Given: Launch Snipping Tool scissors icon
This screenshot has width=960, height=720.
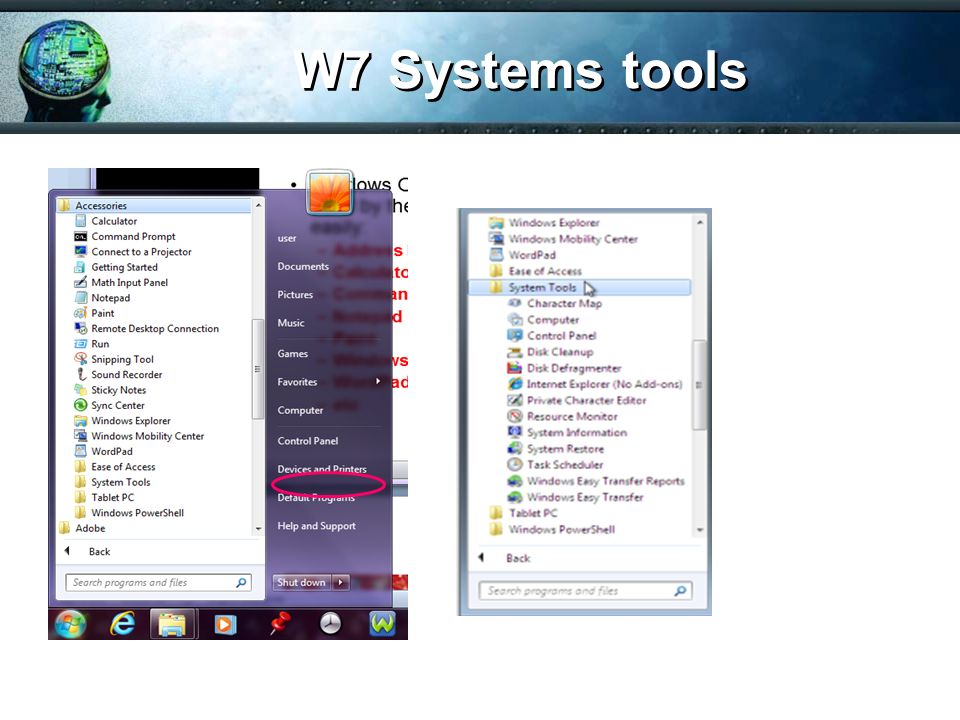Looking at the screenshot, I should point(80,359).
